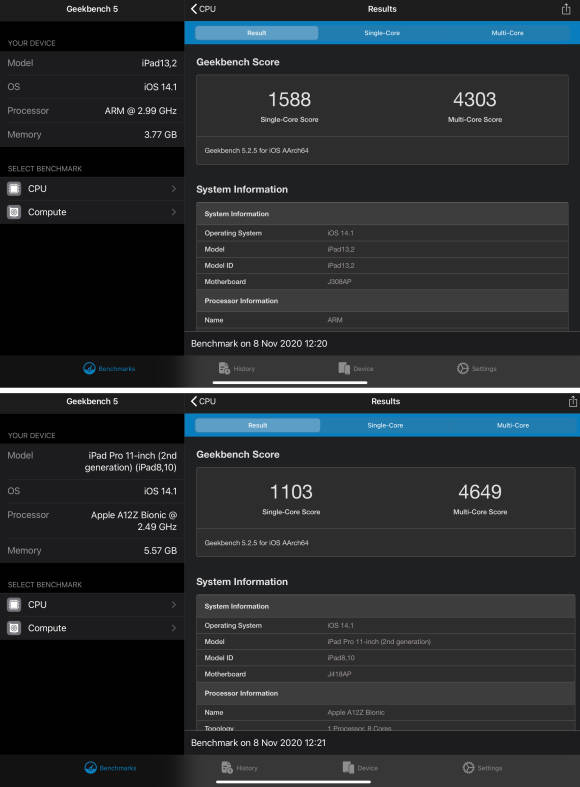Open Benchmarks tab icon in bottom screenshot
The height and width of the screenshot is (787, 580).
[90, 768]
